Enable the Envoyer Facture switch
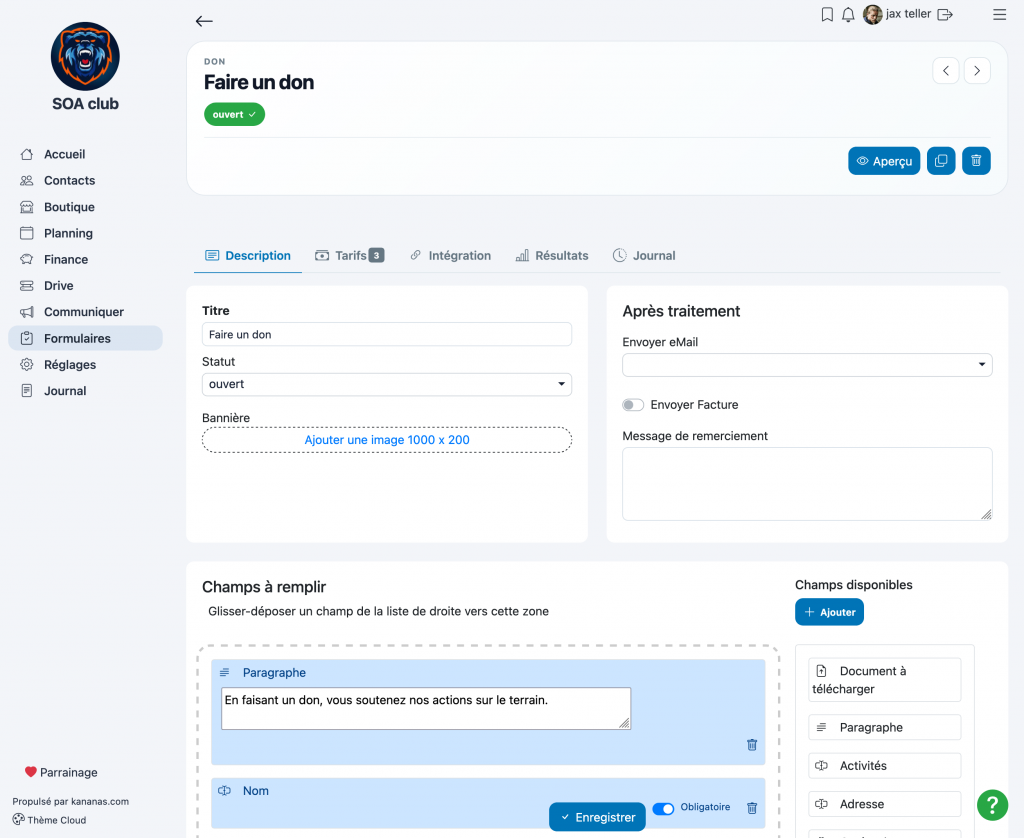The image size is (1024, 838). [633, 405]
